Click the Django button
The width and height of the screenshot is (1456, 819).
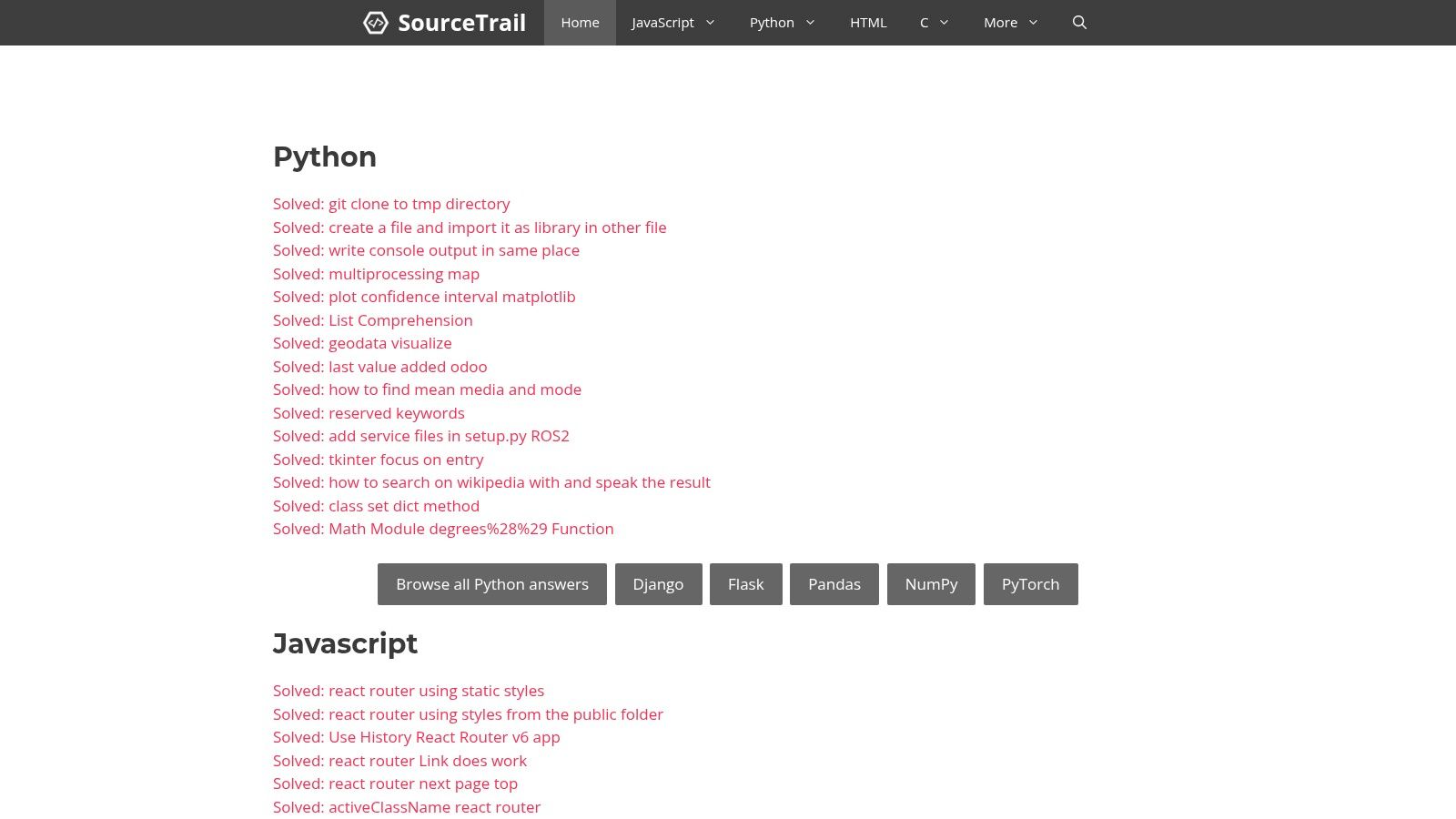point(658,584)
